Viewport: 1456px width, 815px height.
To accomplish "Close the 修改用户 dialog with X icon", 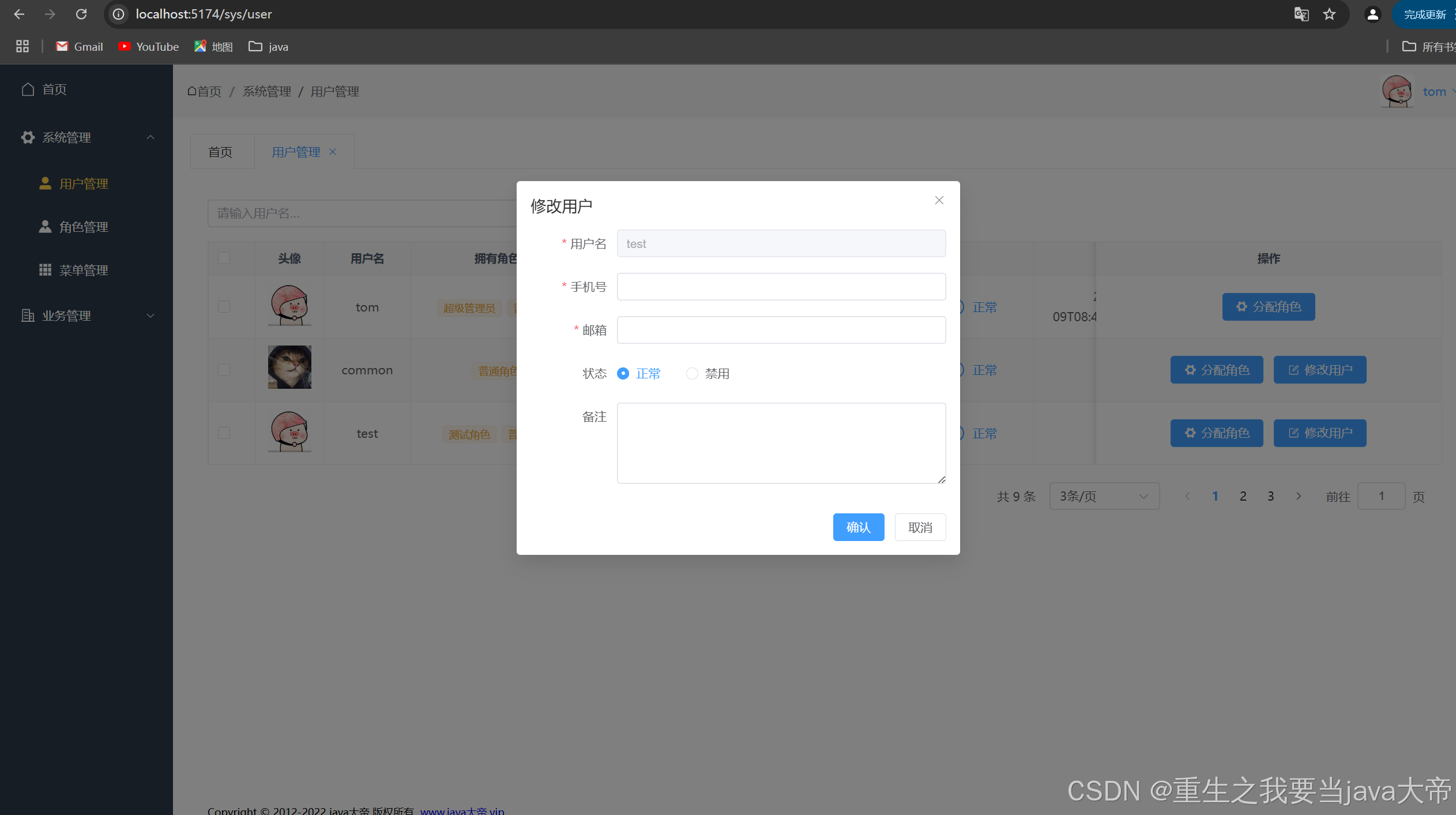I will tap(939, 200).
